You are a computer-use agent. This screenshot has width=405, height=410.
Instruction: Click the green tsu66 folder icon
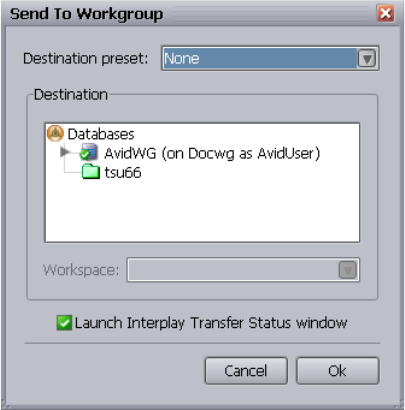coord(91,172)
